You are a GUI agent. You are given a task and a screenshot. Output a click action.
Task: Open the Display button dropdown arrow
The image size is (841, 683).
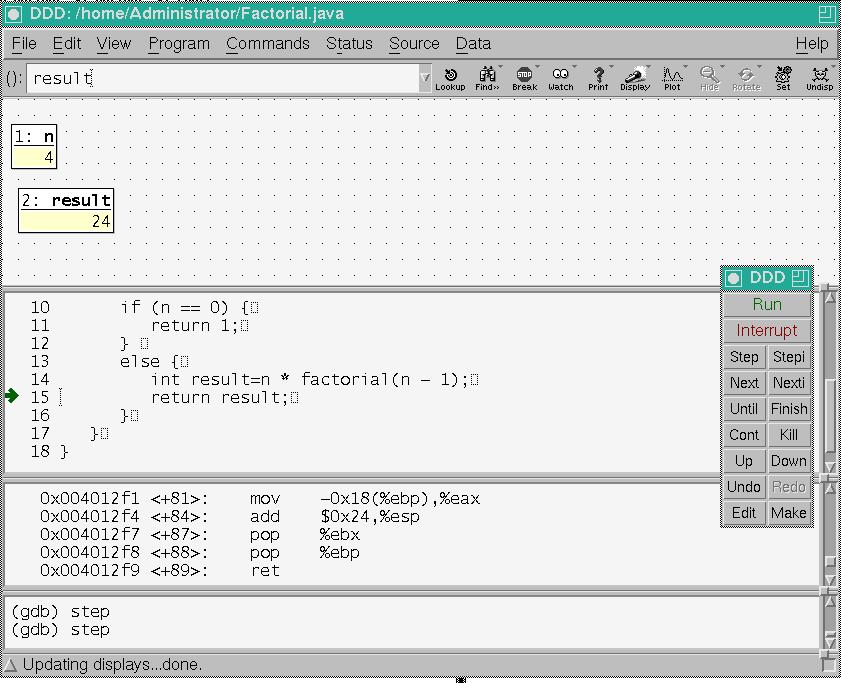(648, 68)
